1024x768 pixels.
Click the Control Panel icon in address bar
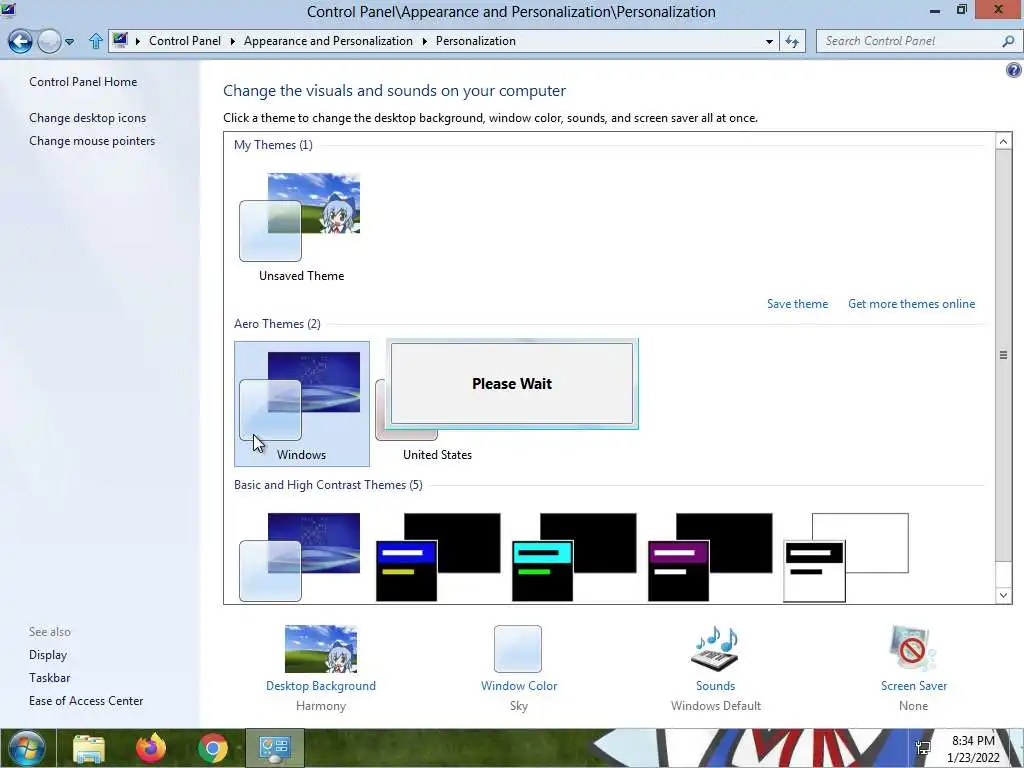120,40
